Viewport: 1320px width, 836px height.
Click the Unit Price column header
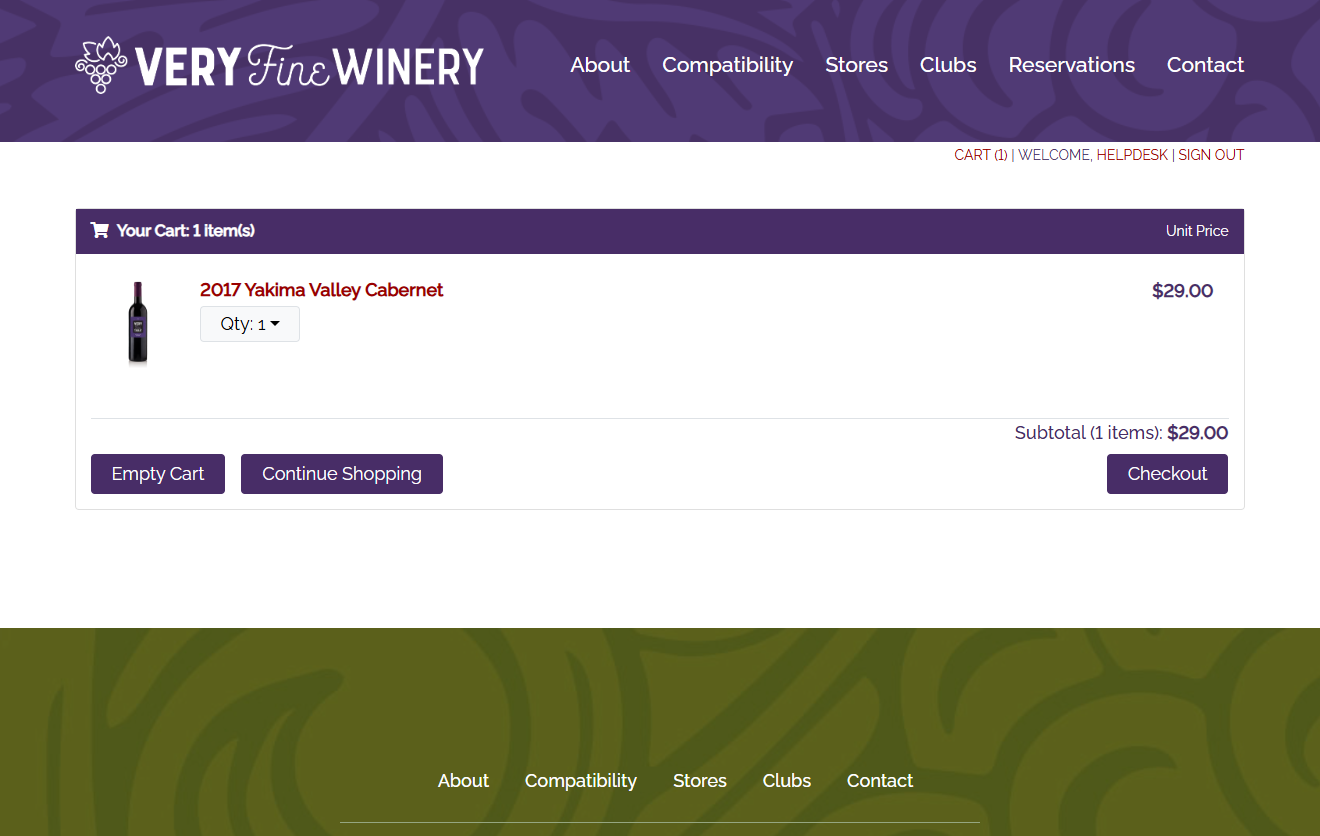click(x=1197, y=231)
